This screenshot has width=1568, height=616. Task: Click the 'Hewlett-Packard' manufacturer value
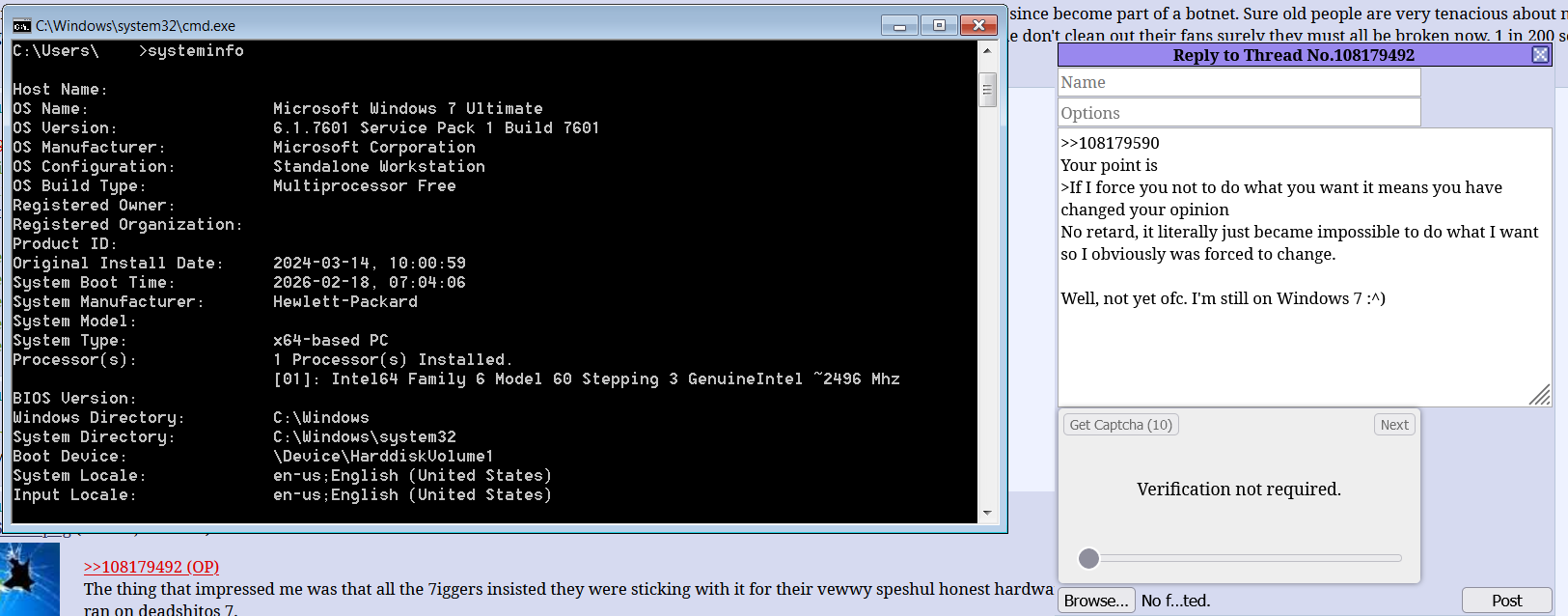[x=345, y=301]
